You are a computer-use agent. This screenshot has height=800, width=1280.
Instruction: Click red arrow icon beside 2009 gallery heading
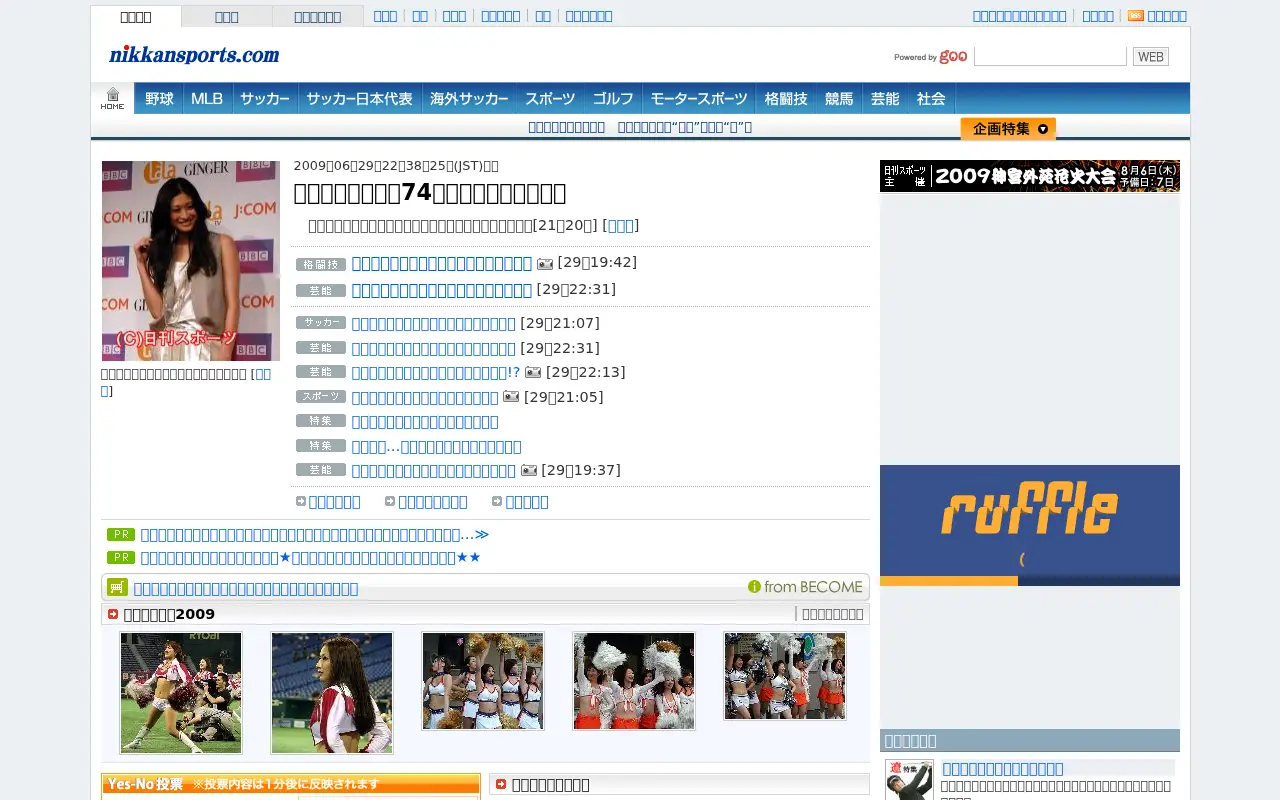113,614
